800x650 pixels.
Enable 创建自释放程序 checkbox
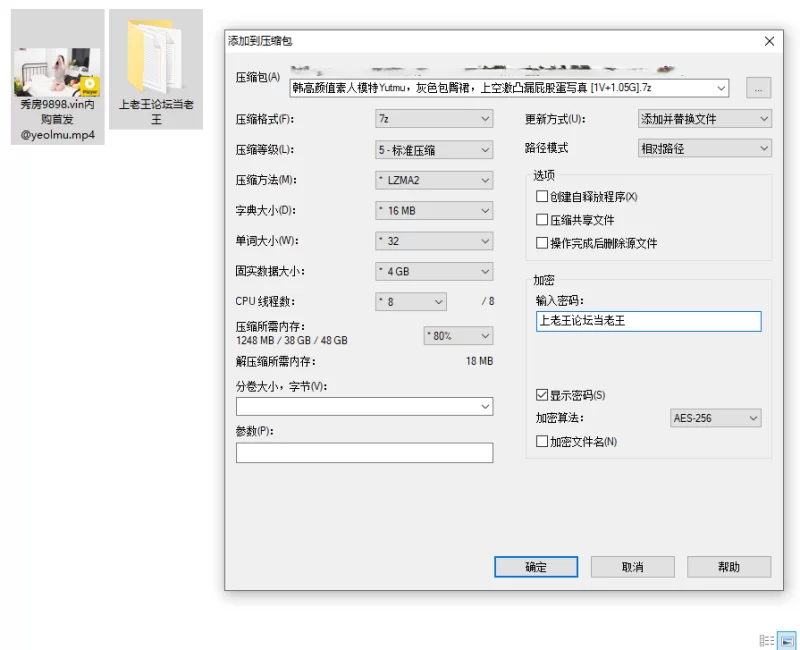click(542, 196)
